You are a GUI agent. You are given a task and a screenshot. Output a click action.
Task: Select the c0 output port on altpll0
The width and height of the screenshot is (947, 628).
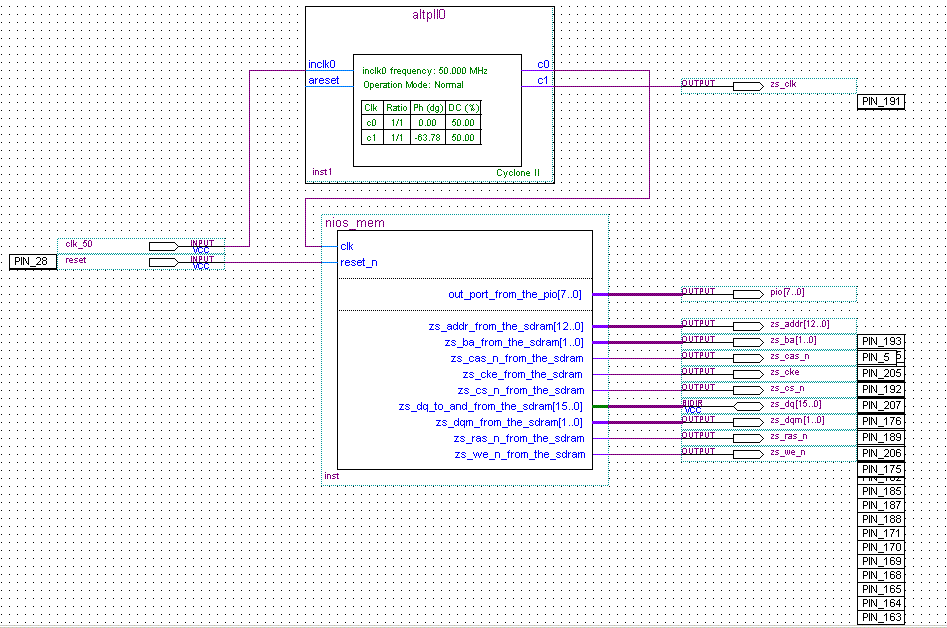click(545, 65)
